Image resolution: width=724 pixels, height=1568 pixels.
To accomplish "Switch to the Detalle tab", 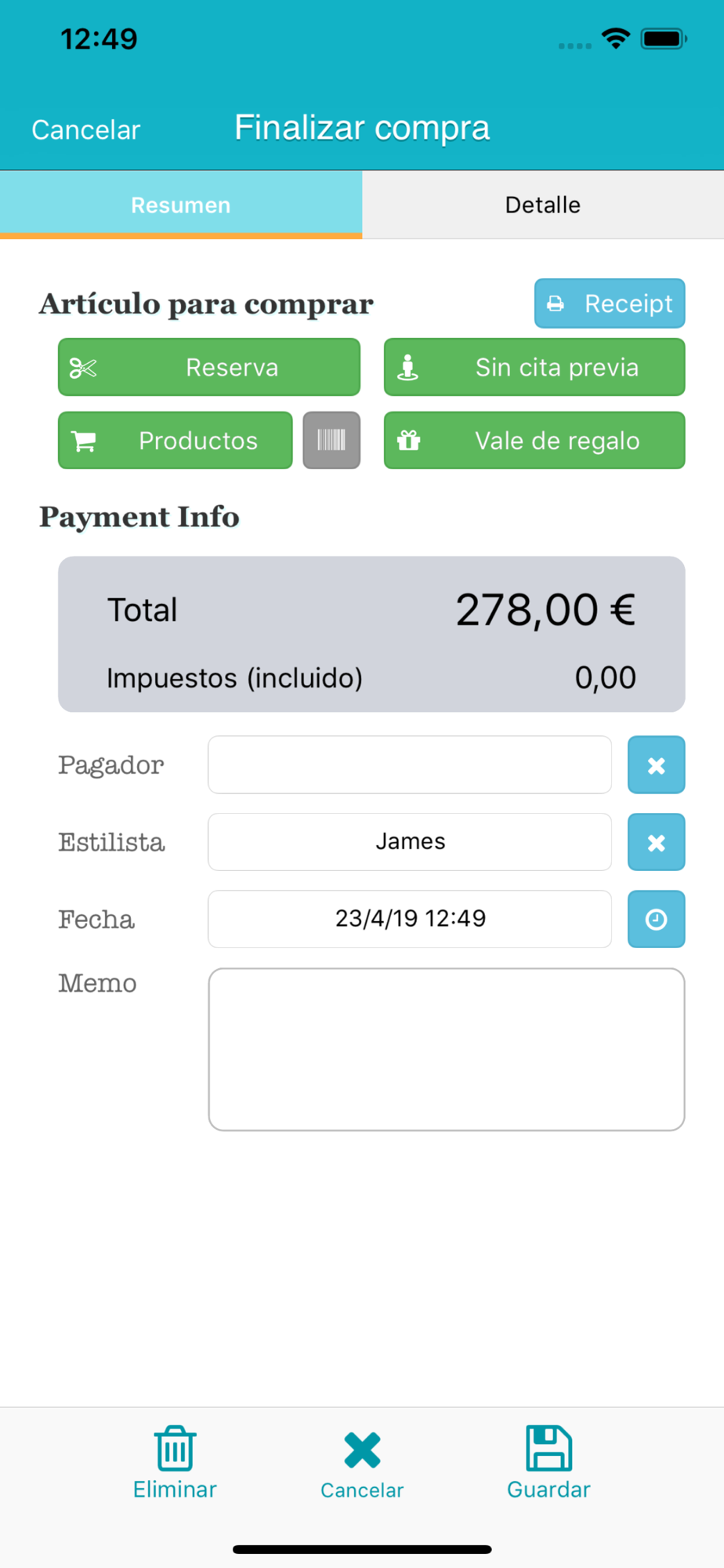I will (x=543, y=205).
